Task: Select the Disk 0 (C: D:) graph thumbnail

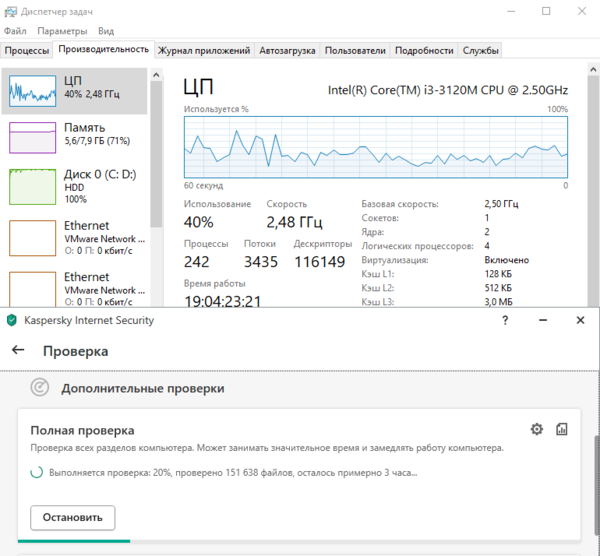Action: tap(32, 186)
